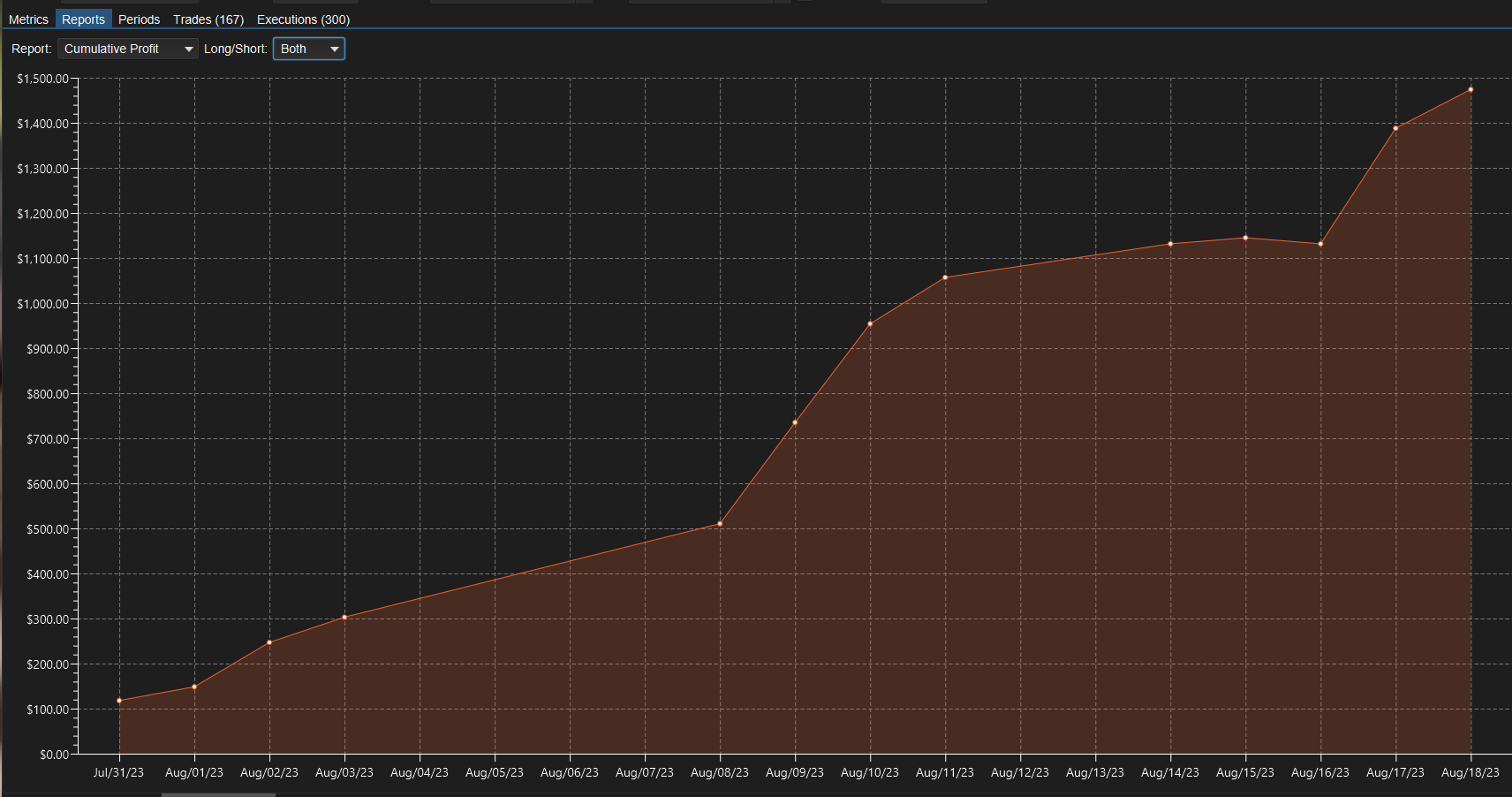Viewport: 1512px width, 797px height.
Task: Select the Aug/11/23 data point
Action: (x=945, y=277)
